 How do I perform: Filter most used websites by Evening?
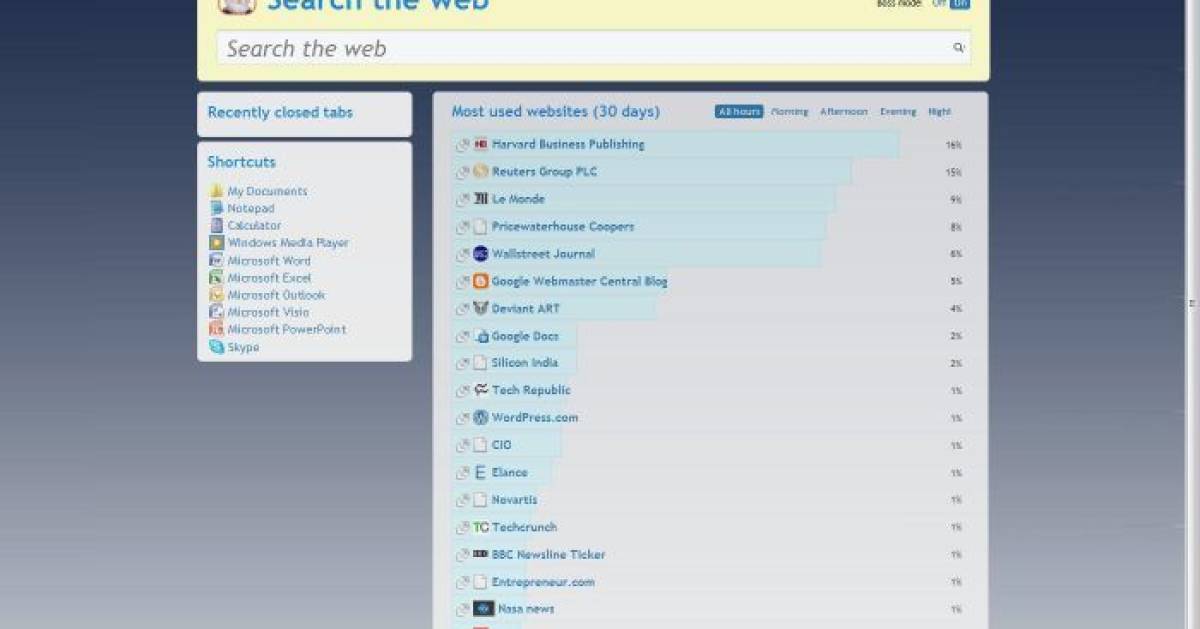click(898, 111)
